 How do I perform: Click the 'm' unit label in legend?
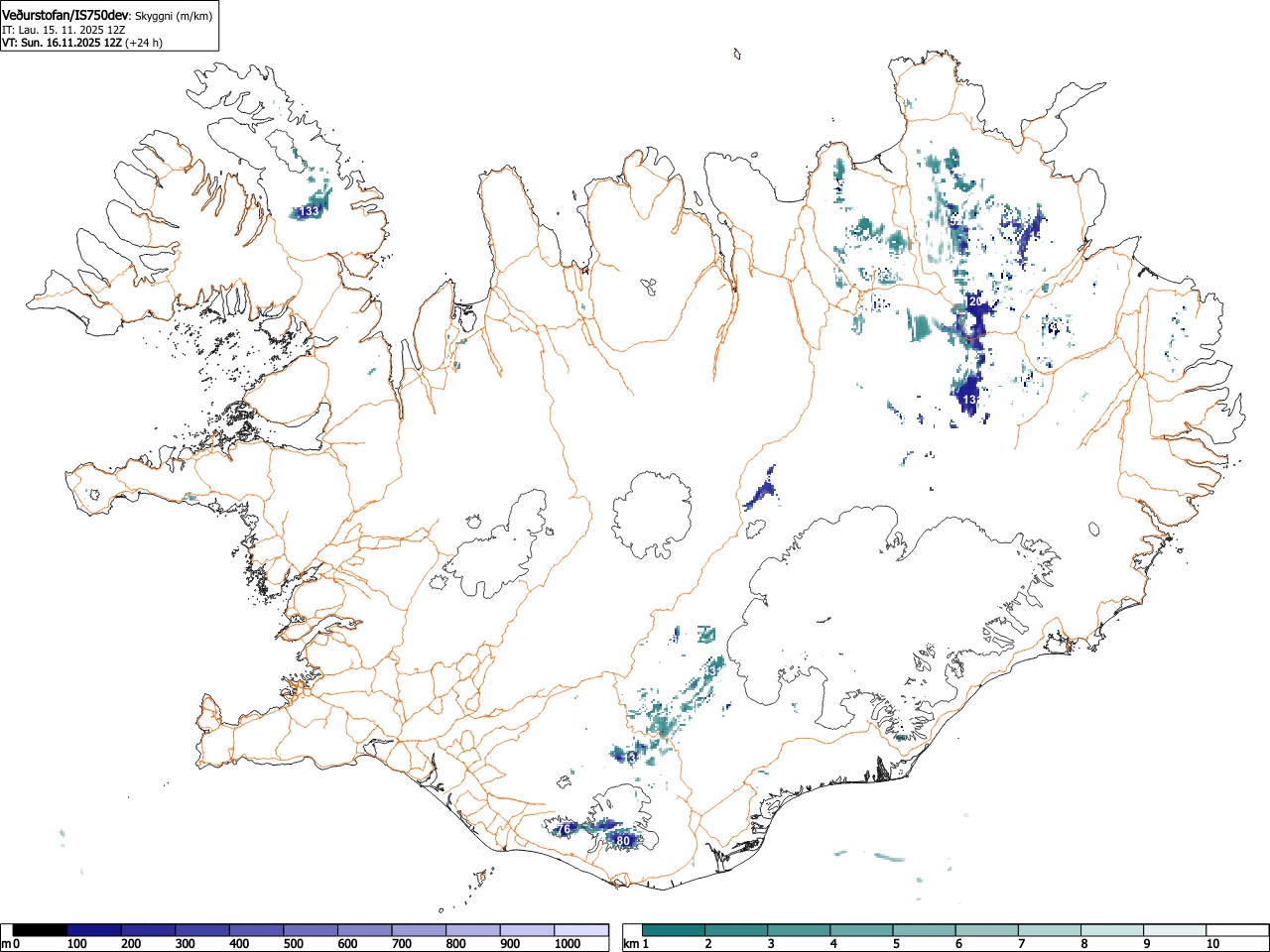pos(6,944)
